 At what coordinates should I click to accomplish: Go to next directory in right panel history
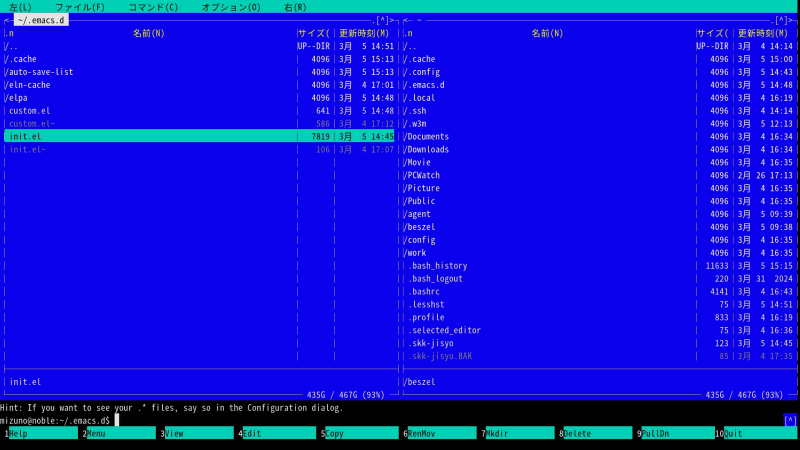[791, 20]
